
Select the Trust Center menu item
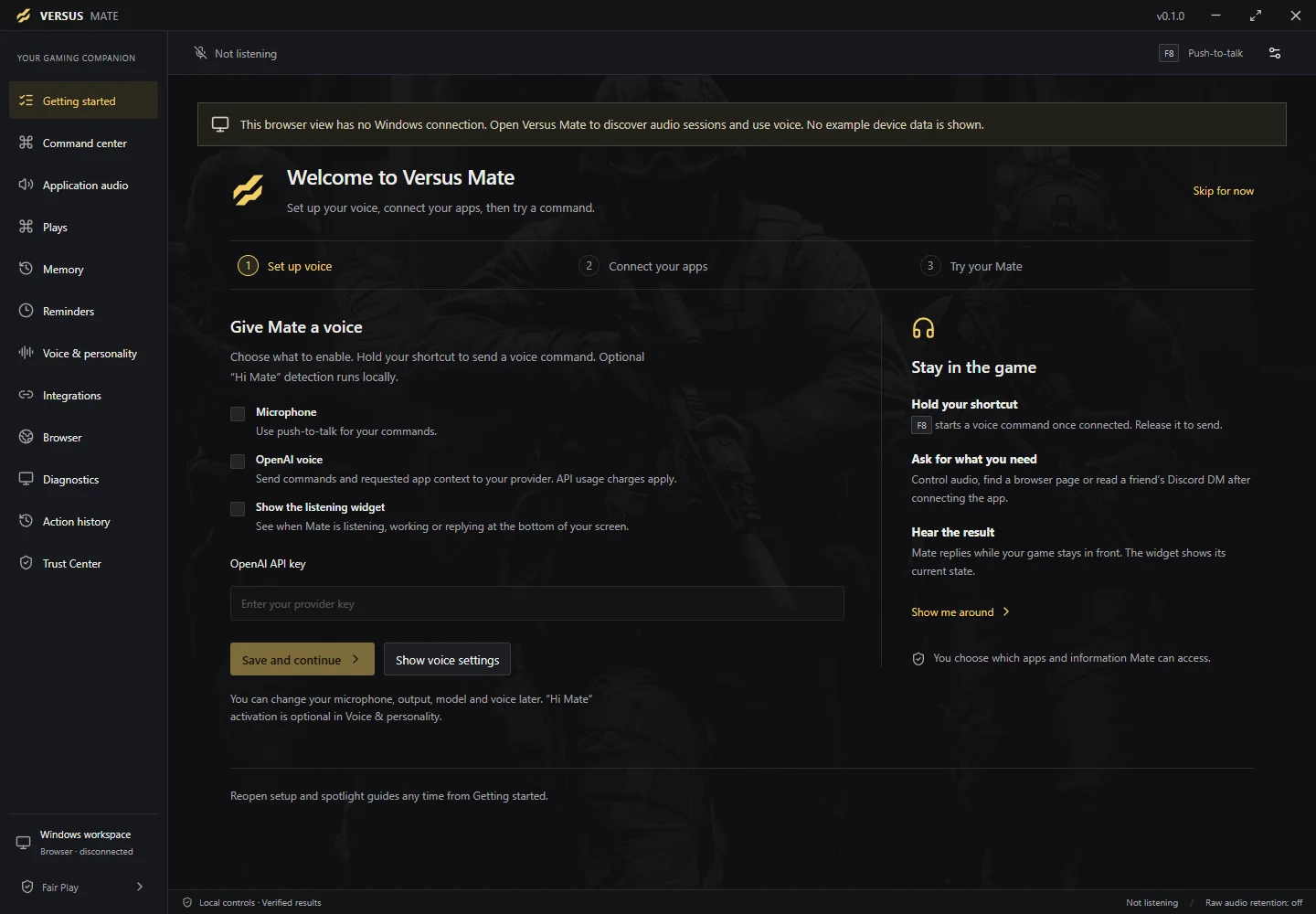[x=83, y=563]
